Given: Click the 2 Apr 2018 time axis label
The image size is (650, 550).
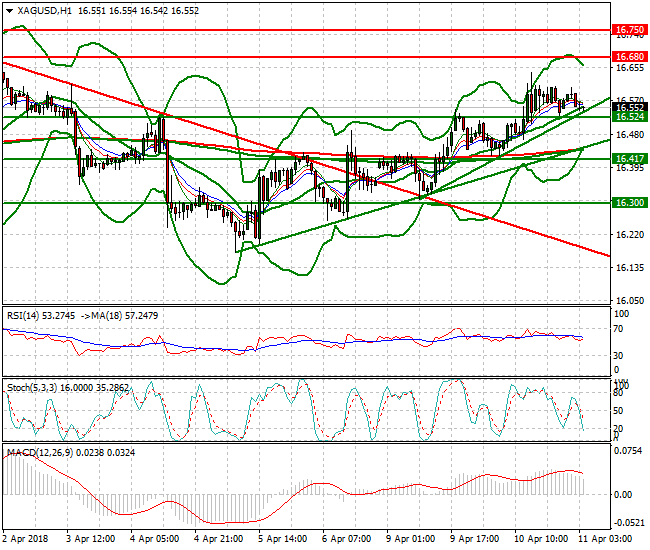Looking at the screenshot, I should [x=26, y=539].
